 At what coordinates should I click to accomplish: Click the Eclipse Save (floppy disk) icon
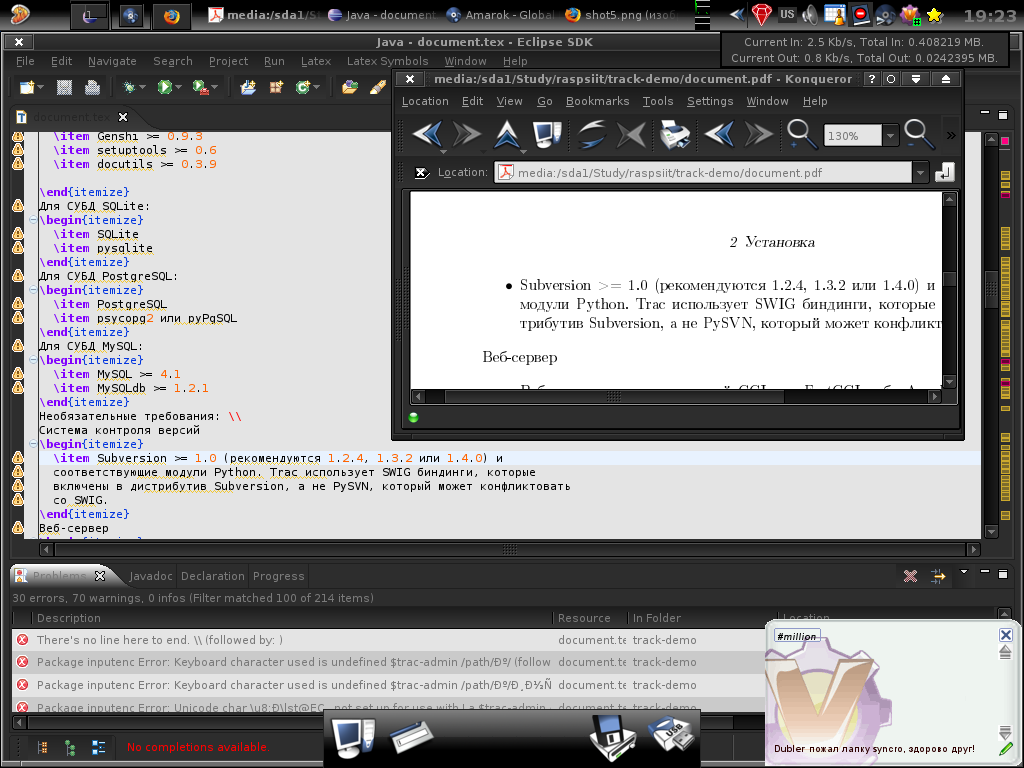[x=64, y=88]
